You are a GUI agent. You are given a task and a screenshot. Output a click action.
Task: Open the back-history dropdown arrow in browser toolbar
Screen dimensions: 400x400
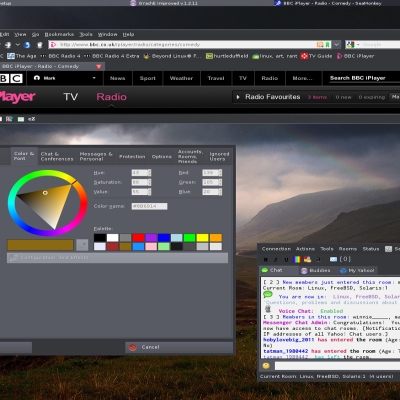(18, 45)
